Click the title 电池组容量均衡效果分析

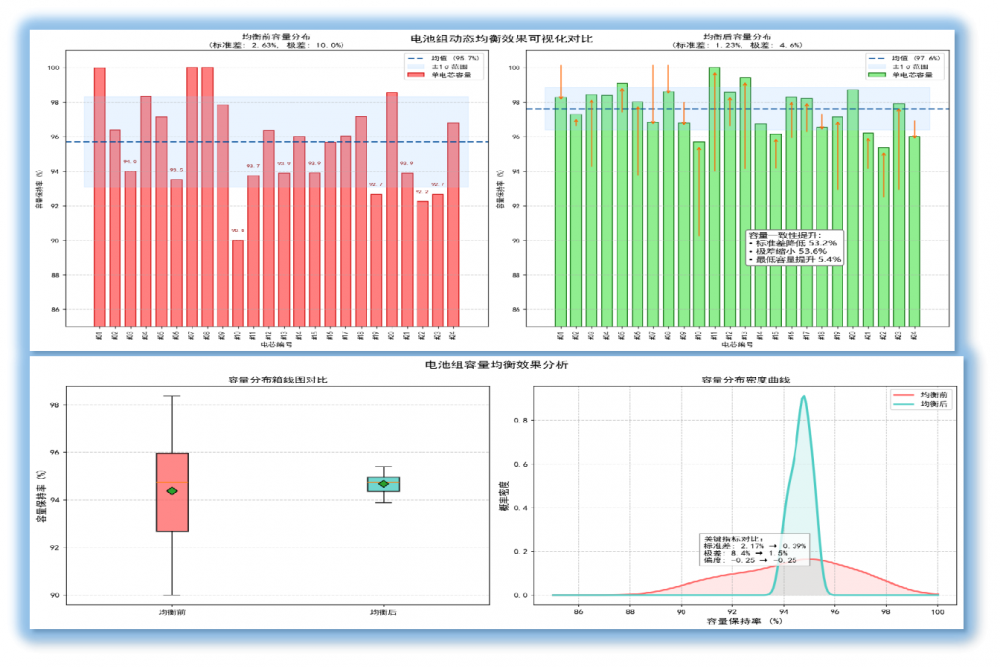pos(496,366)
